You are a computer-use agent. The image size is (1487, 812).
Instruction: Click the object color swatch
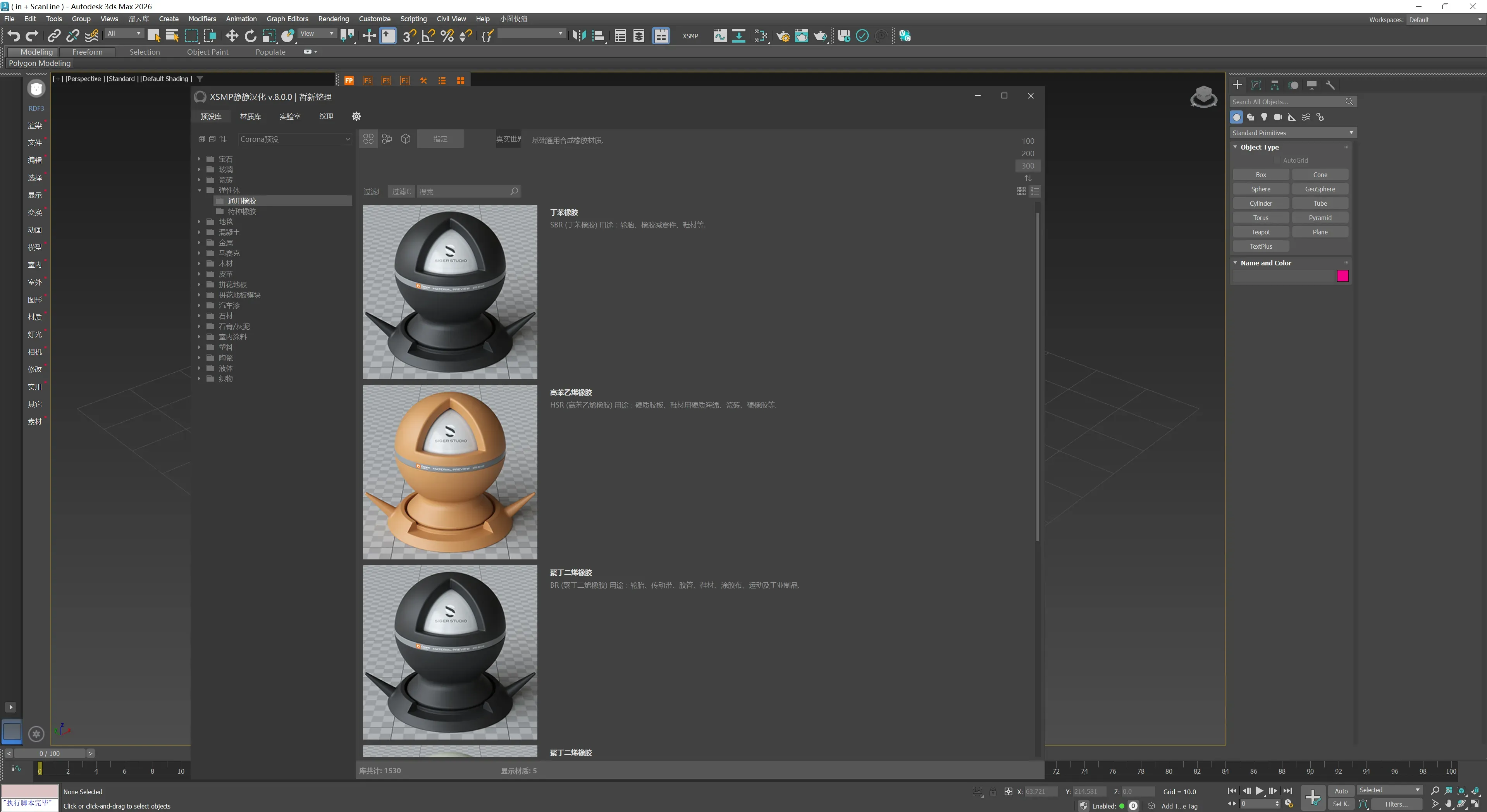1343,276
